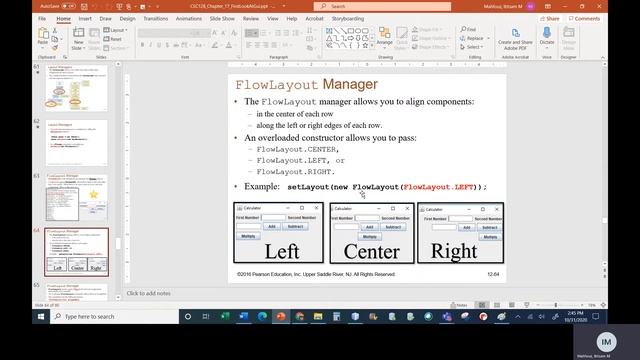This screenshot has width=640, height=360.
Task: Click the Format Painter brush icon
Action: [x=55, y=47]
